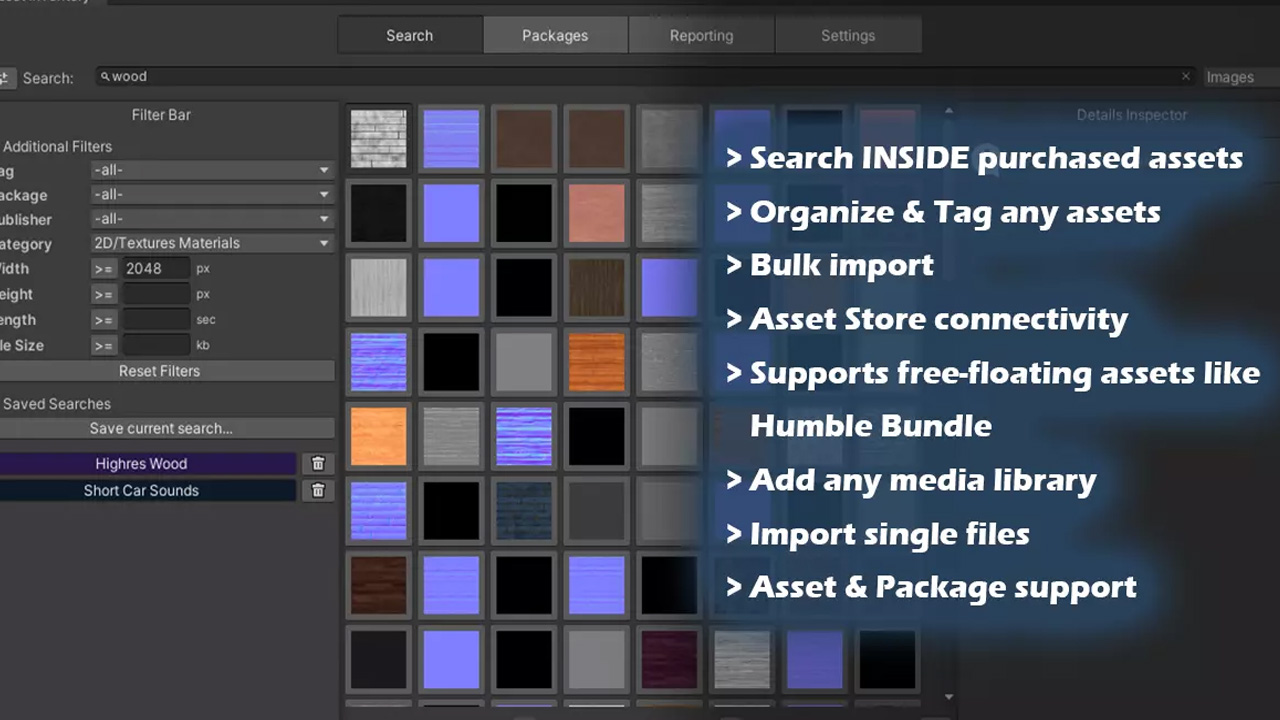Clear the search field with the X icon
1280x720 pixels.
1186,77
